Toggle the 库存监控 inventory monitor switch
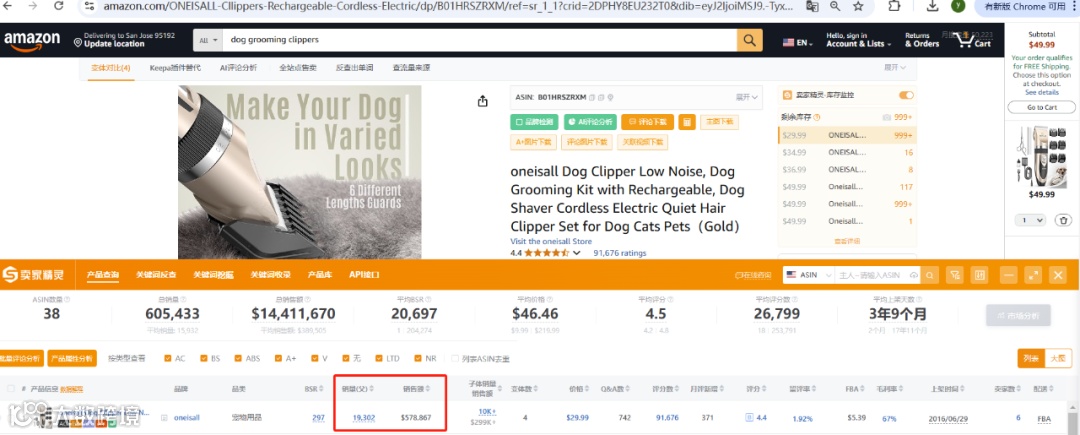The image size is (1080, 435). (906, 95)
